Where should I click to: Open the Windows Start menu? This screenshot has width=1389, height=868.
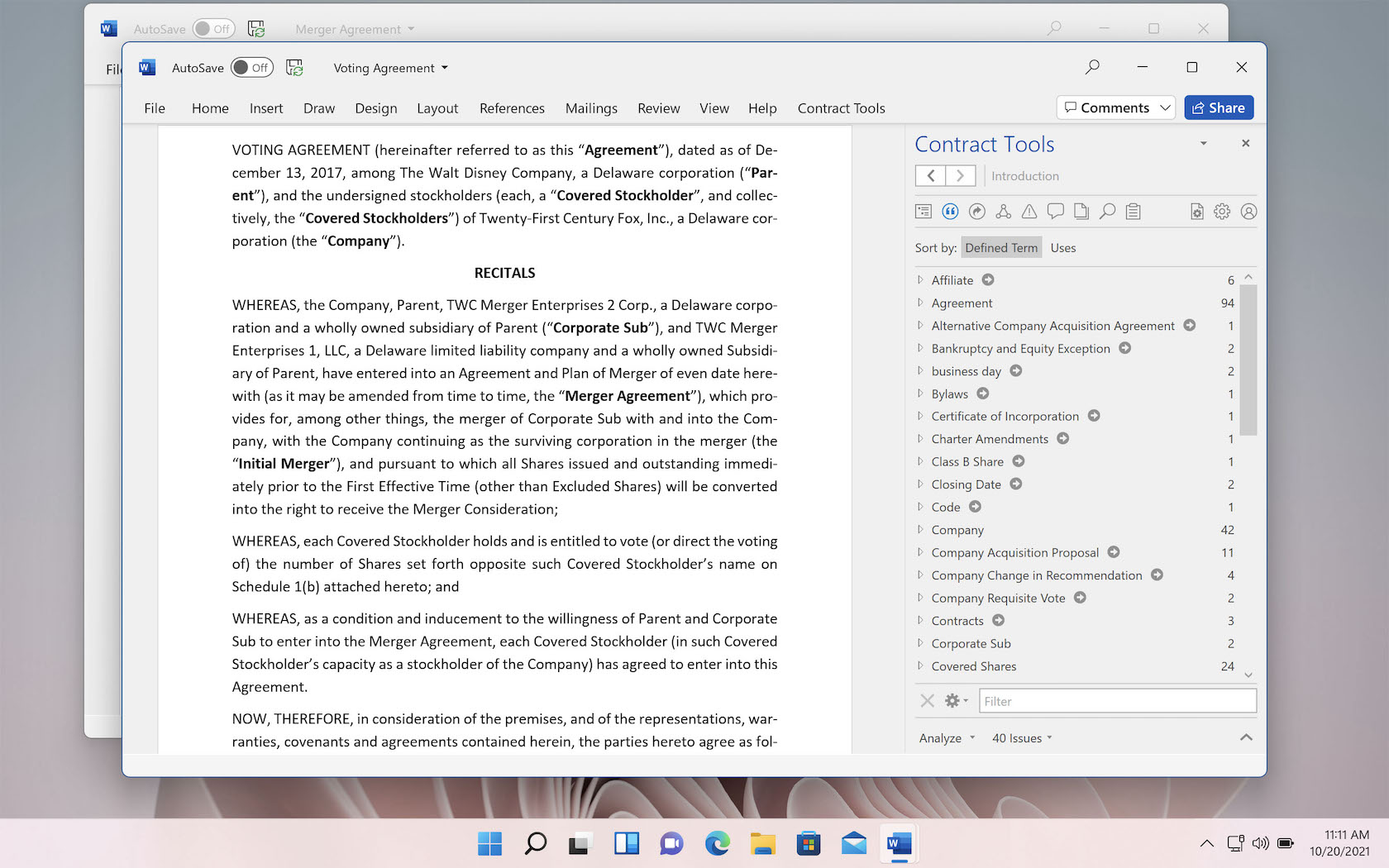[x=489, y=843]
